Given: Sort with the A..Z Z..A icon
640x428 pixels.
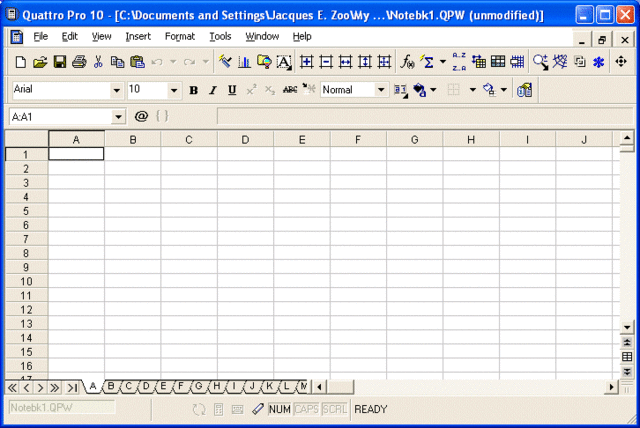Looking at the screenshot, I should (x=459, y=62).
